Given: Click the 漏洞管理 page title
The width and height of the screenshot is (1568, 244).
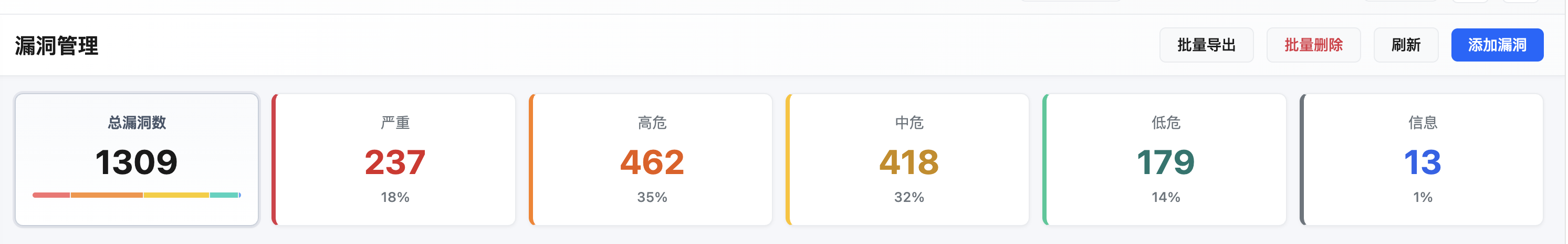Looking at the screenshot, I should coord(57,46).
